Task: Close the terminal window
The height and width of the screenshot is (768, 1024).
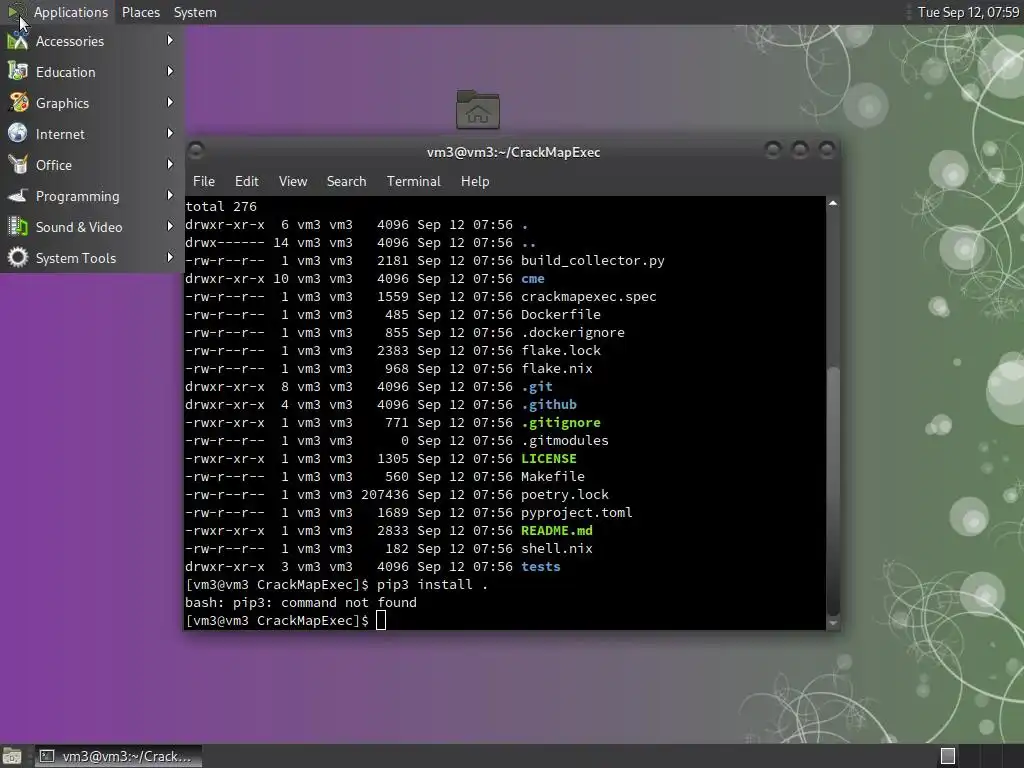Action: (827, 151)
